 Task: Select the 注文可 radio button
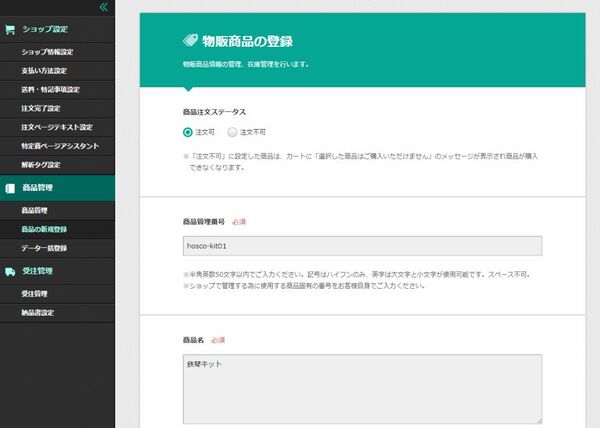pos(188,132)
